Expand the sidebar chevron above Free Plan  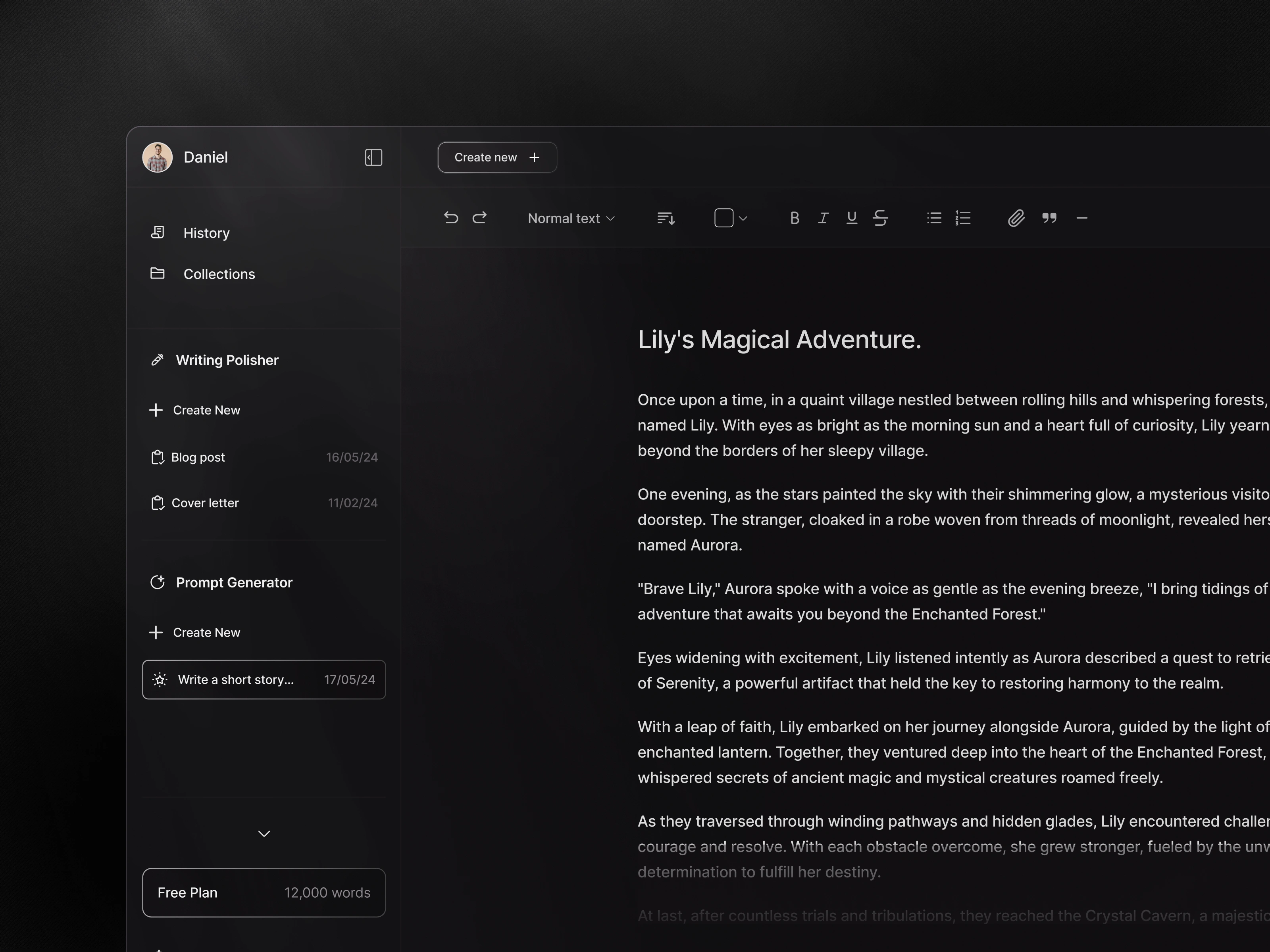click(264, 834)
